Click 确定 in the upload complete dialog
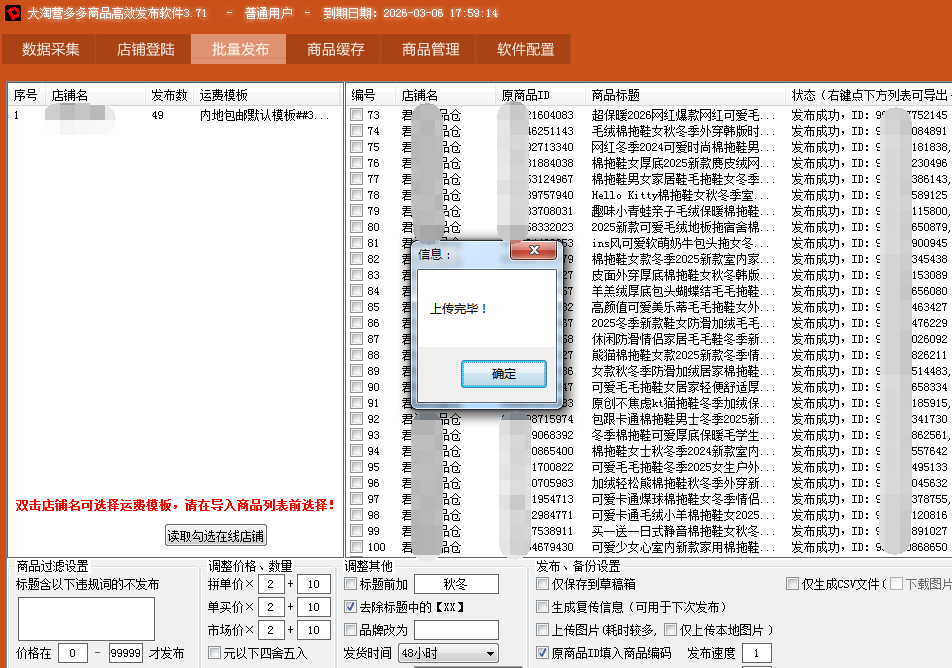The height and width of the screenshot is (668, 952). [504, 374]
